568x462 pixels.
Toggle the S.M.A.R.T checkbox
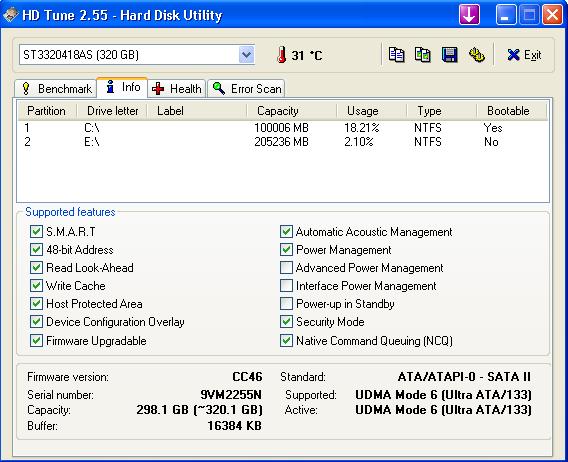click(36, 232)
